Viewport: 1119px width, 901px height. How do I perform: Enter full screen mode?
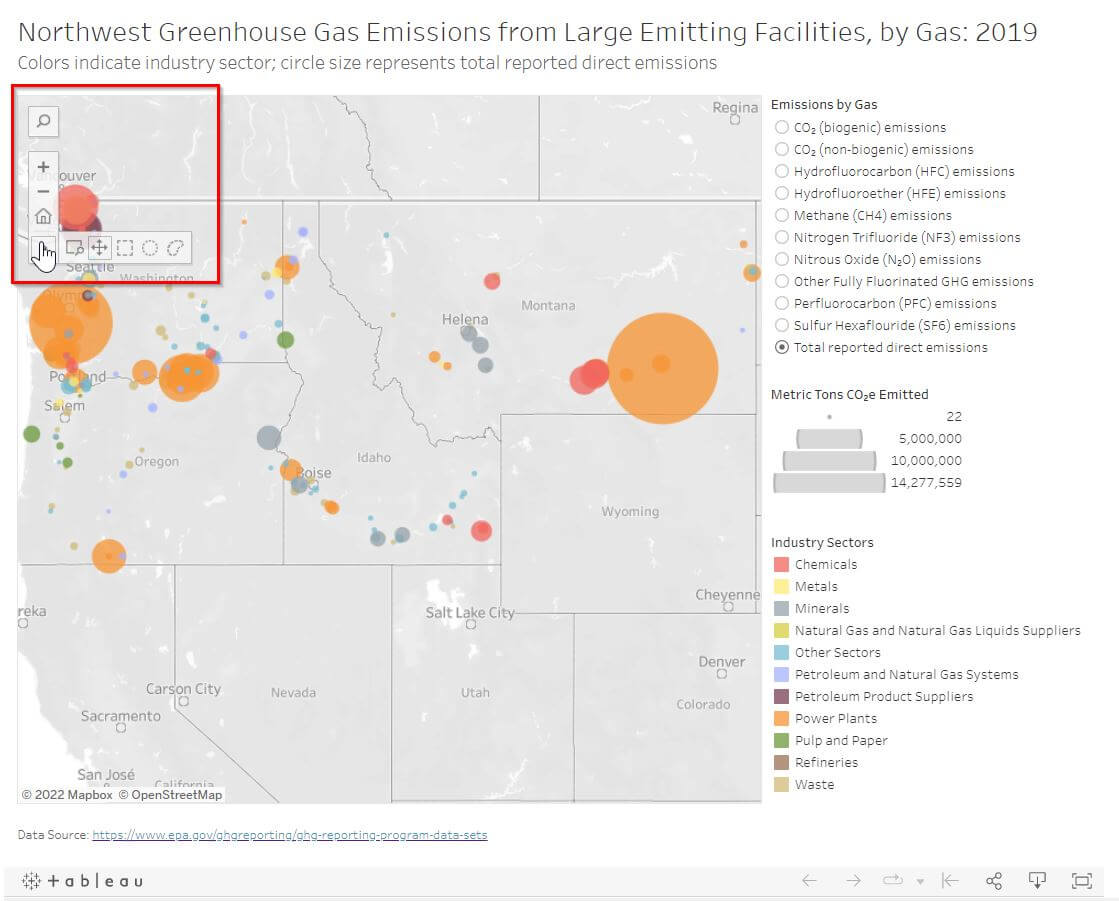tap(1082, 881)
